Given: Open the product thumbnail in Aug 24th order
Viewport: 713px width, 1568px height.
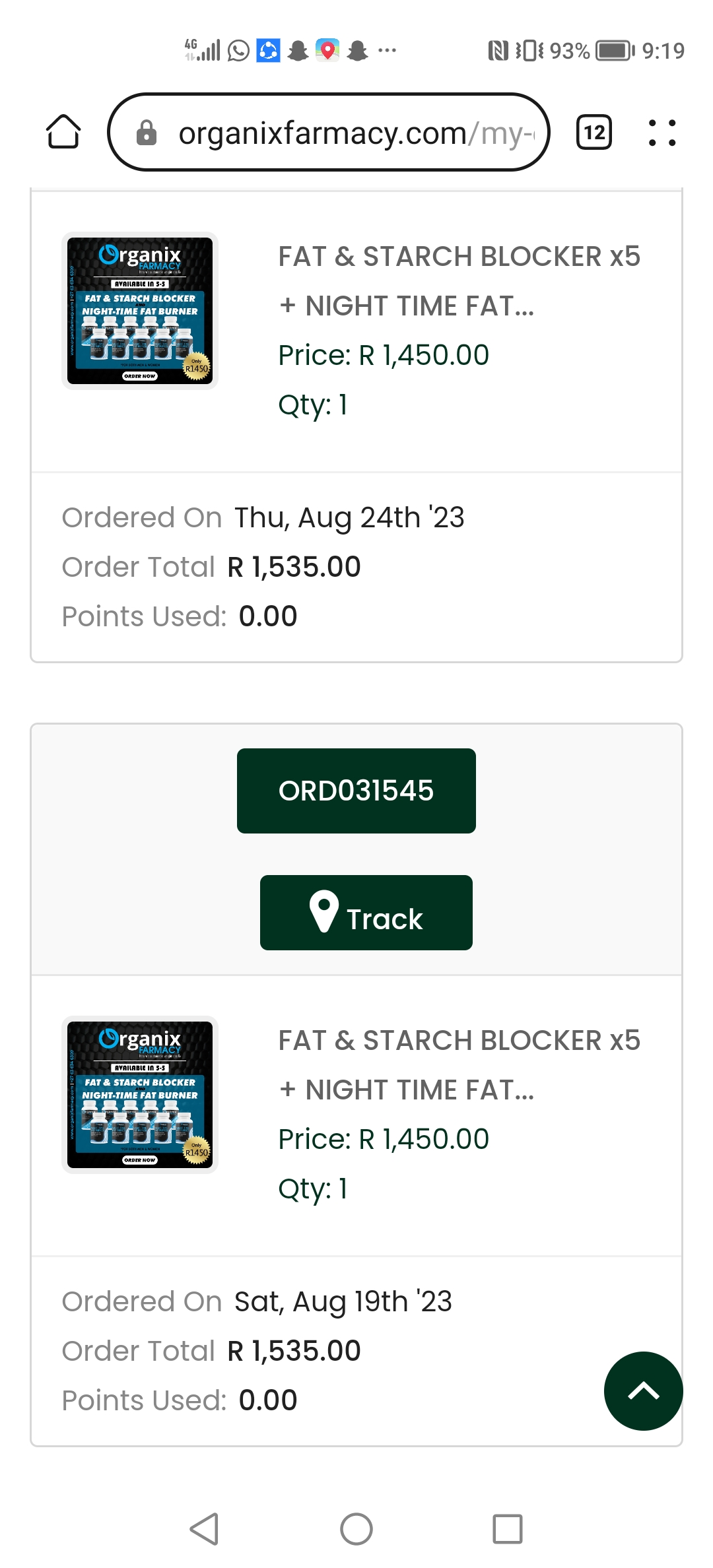Looking at the screenshot, I should click(140, 311).
